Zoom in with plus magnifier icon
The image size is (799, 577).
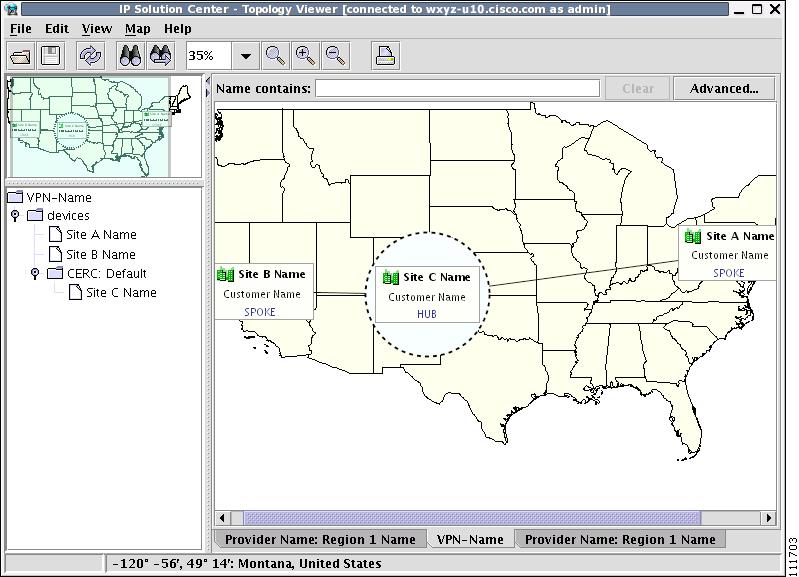pos(305,56)
